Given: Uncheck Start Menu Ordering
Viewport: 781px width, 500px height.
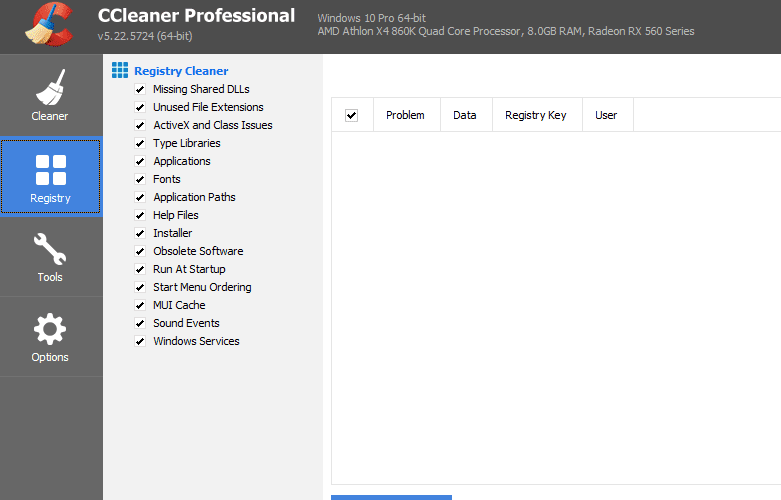Looking at the screenshot, I should pyautogui.click(x=140, y=287).
